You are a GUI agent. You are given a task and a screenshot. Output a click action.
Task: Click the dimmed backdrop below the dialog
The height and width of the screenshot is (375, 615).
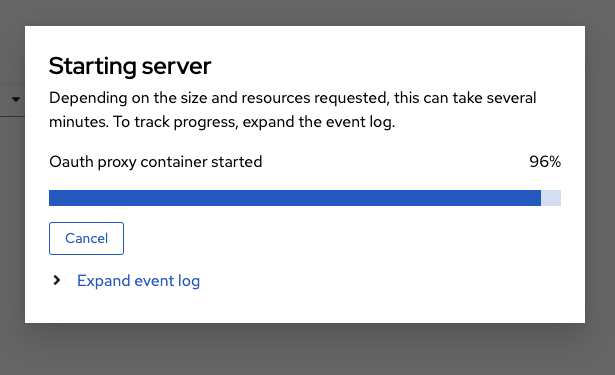[308, 349]
